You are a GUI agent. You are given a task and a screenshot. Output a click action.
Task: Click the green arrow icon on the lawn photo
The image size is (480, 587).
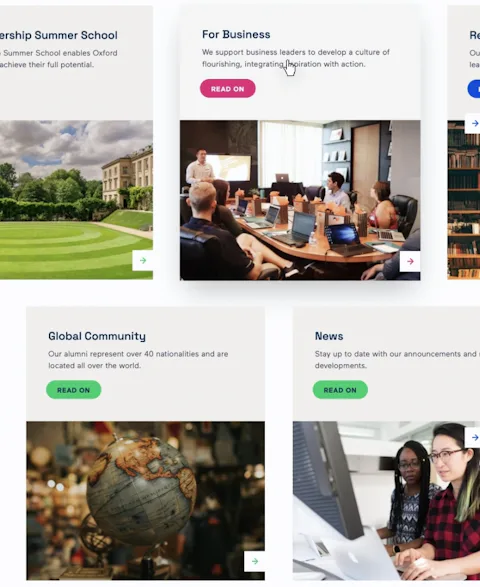143,261
